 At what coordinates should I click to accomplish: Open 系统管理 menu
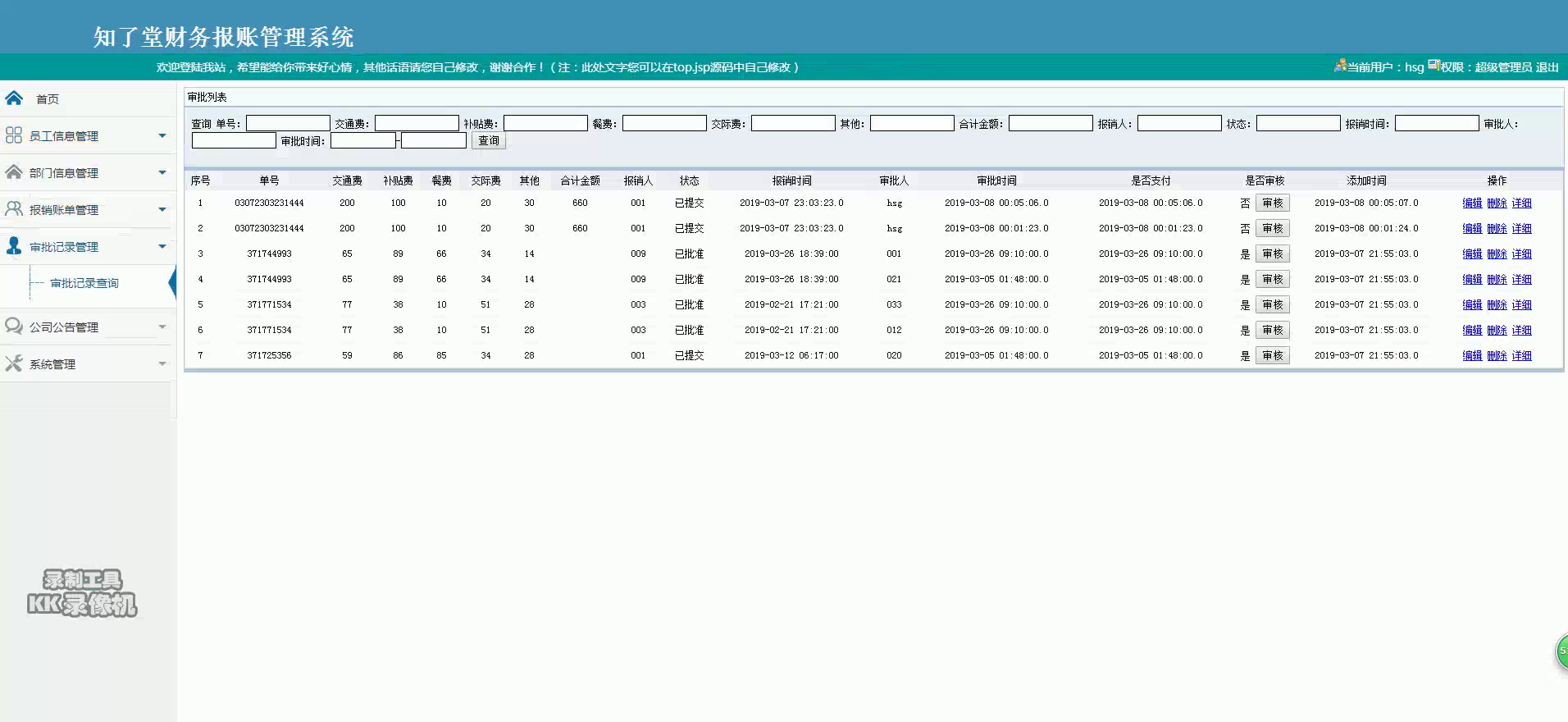[52, 364]
